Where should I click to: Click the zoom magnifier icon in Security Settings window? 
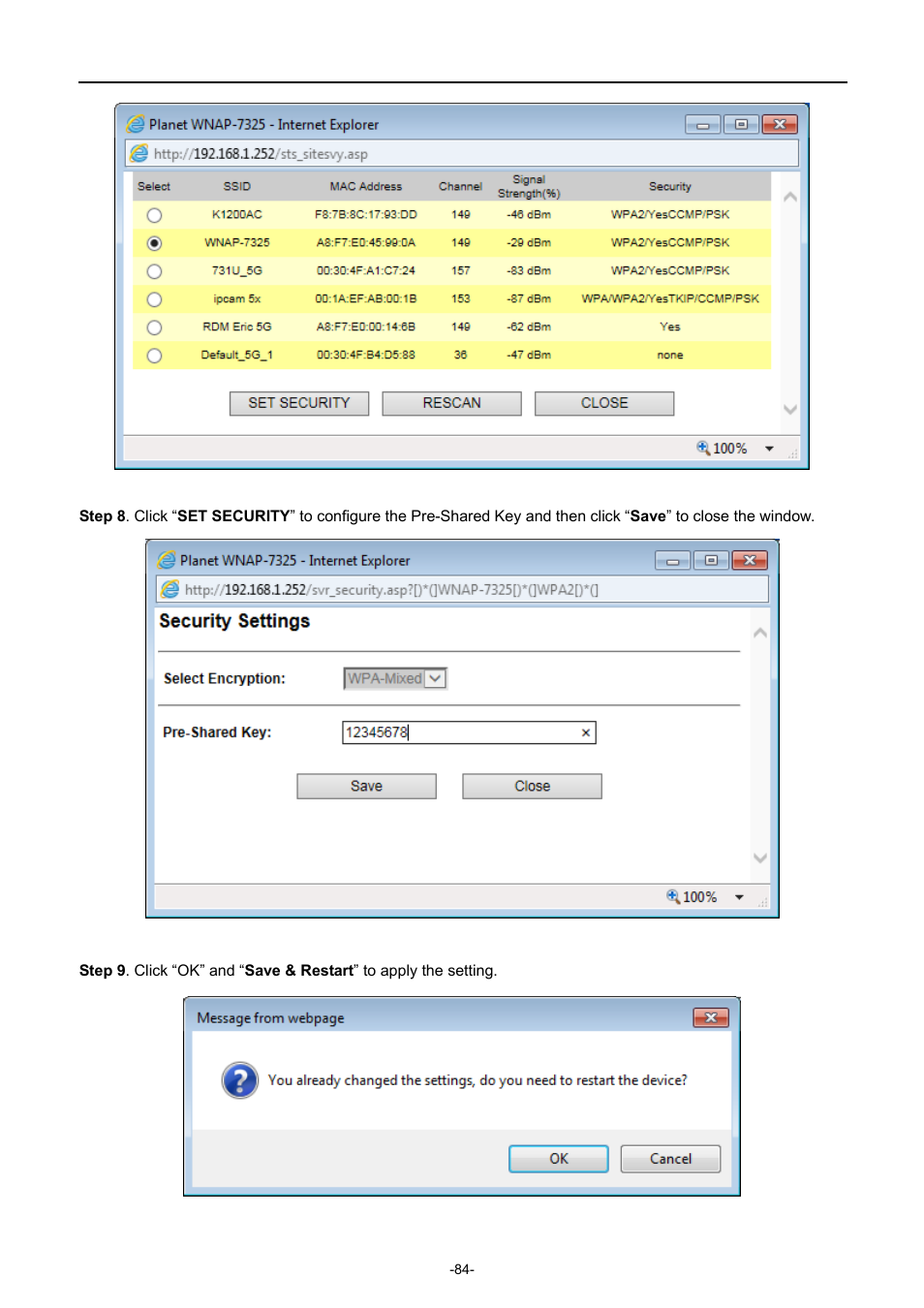coord(673,896)
